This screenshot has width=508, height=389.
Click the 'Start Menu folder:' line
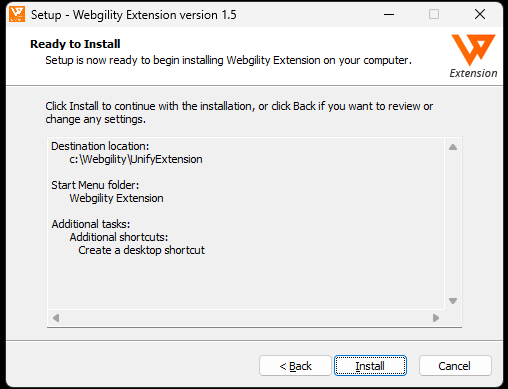pos(95,185)
